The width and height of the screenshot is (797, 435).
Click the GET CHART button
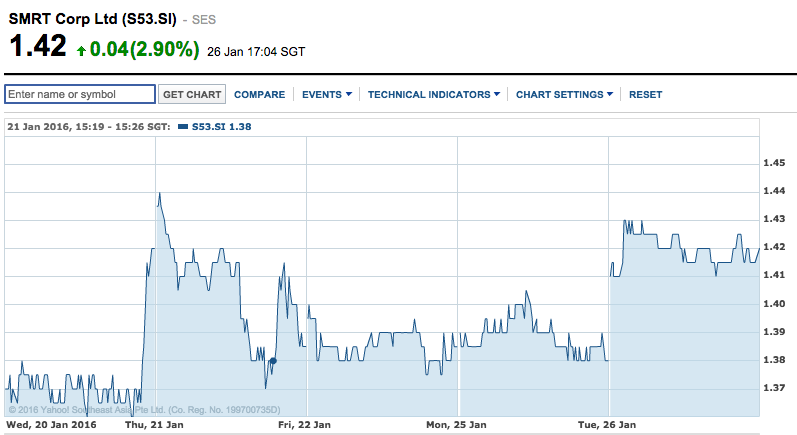click(192, 95)
